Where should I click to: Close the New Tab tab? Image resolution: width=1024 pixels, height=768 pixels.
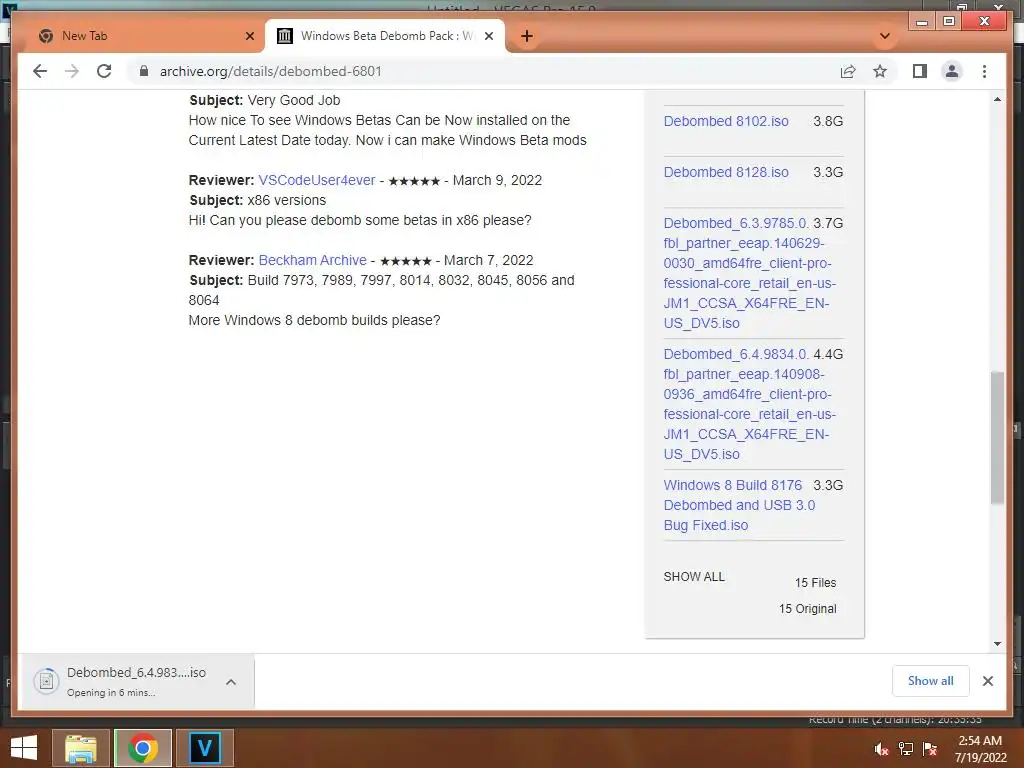tap(249, 36)
